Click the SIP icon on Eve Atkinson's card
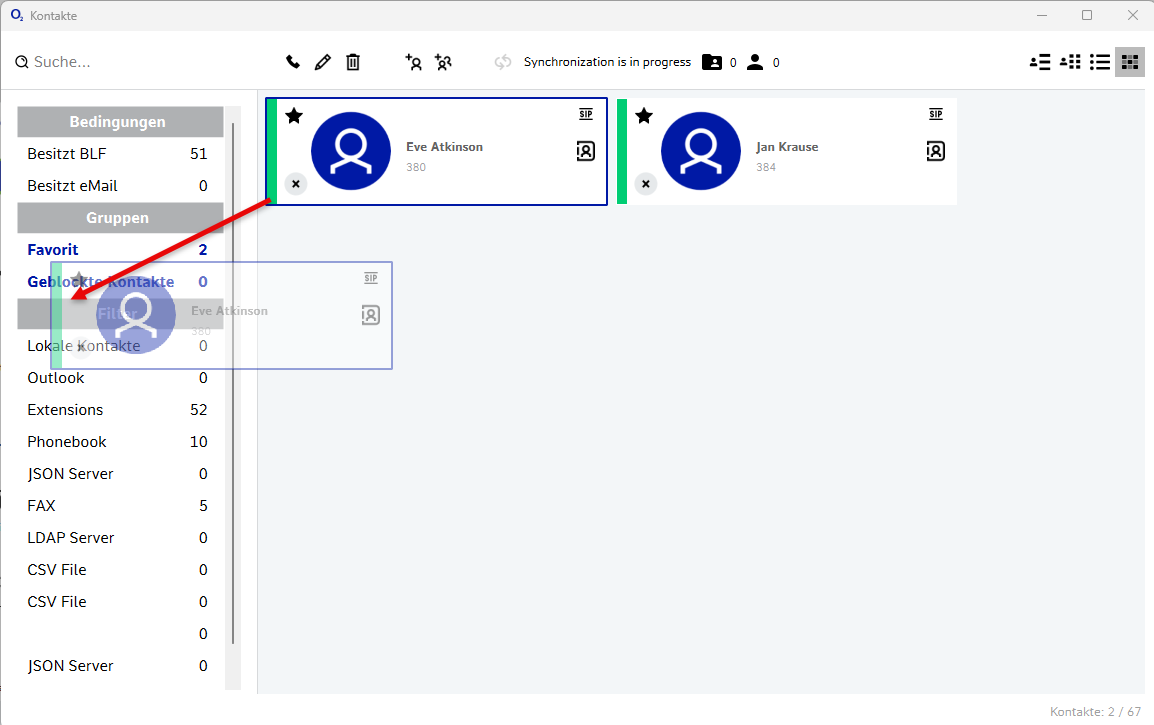Screen dimensions: 1154x725 pyautogui.click(x=585, y=114)
